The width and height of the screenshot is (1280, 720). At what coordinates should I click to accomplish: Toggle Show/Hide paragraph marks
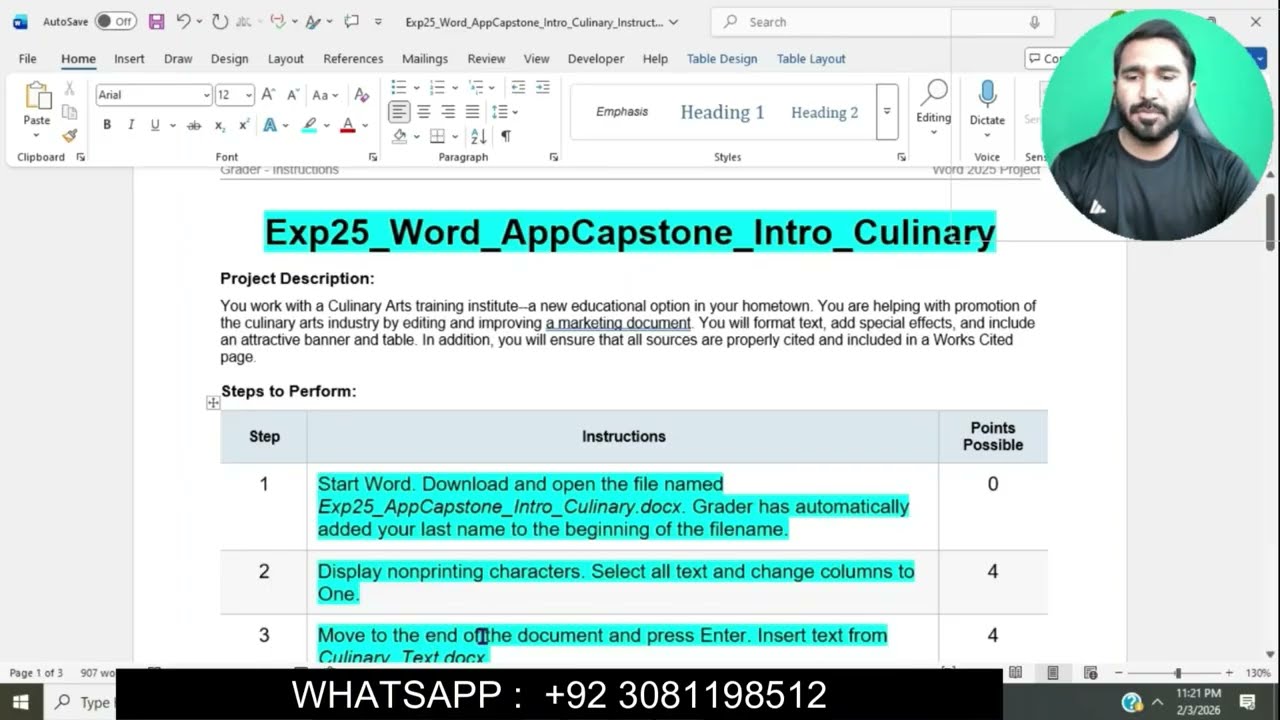pyautogui.click(x=506, y=136)
